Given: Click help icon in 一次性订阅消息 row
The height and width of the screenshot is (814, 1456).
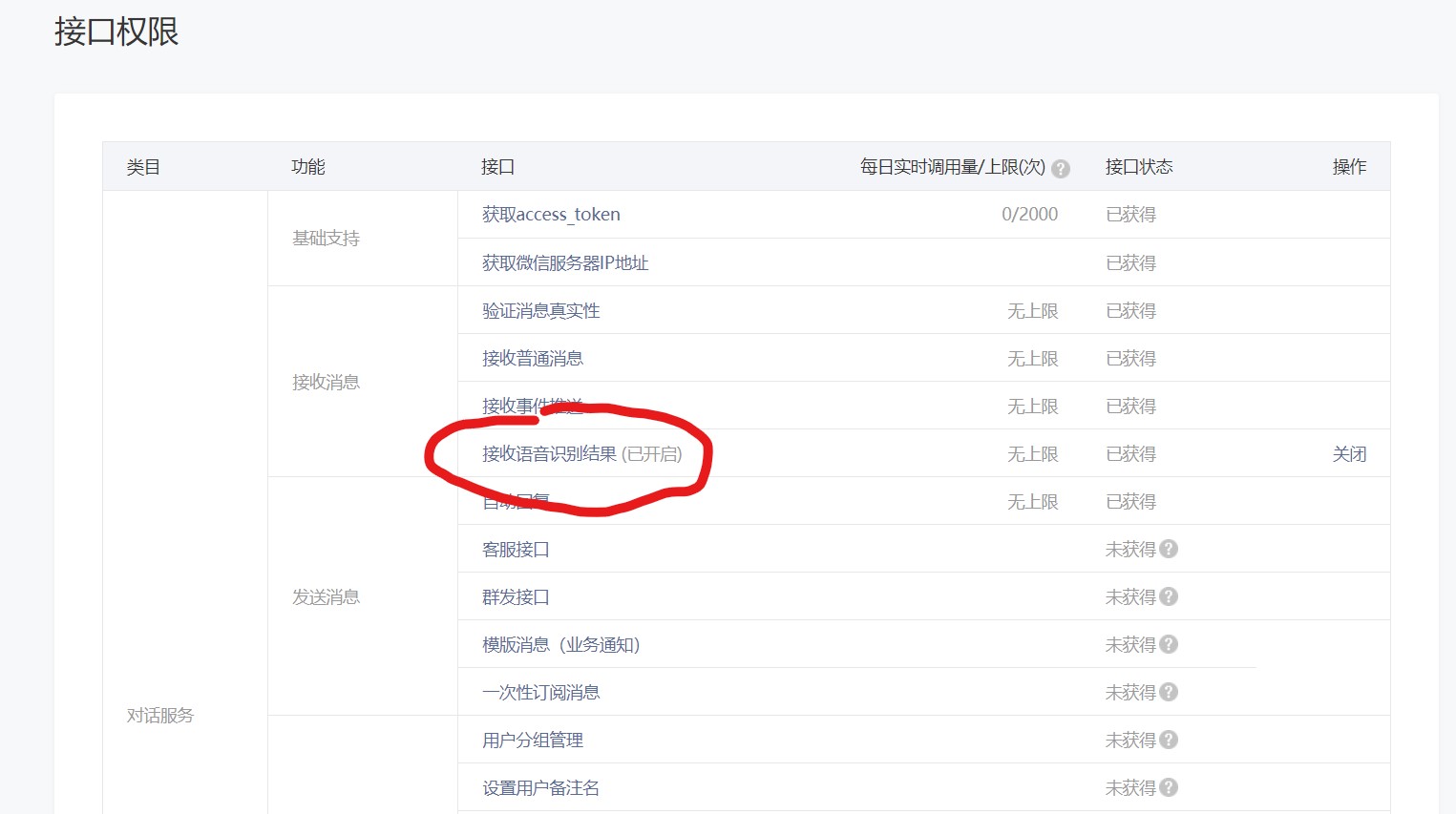Looking at the screenshot, I should 1169,692.
